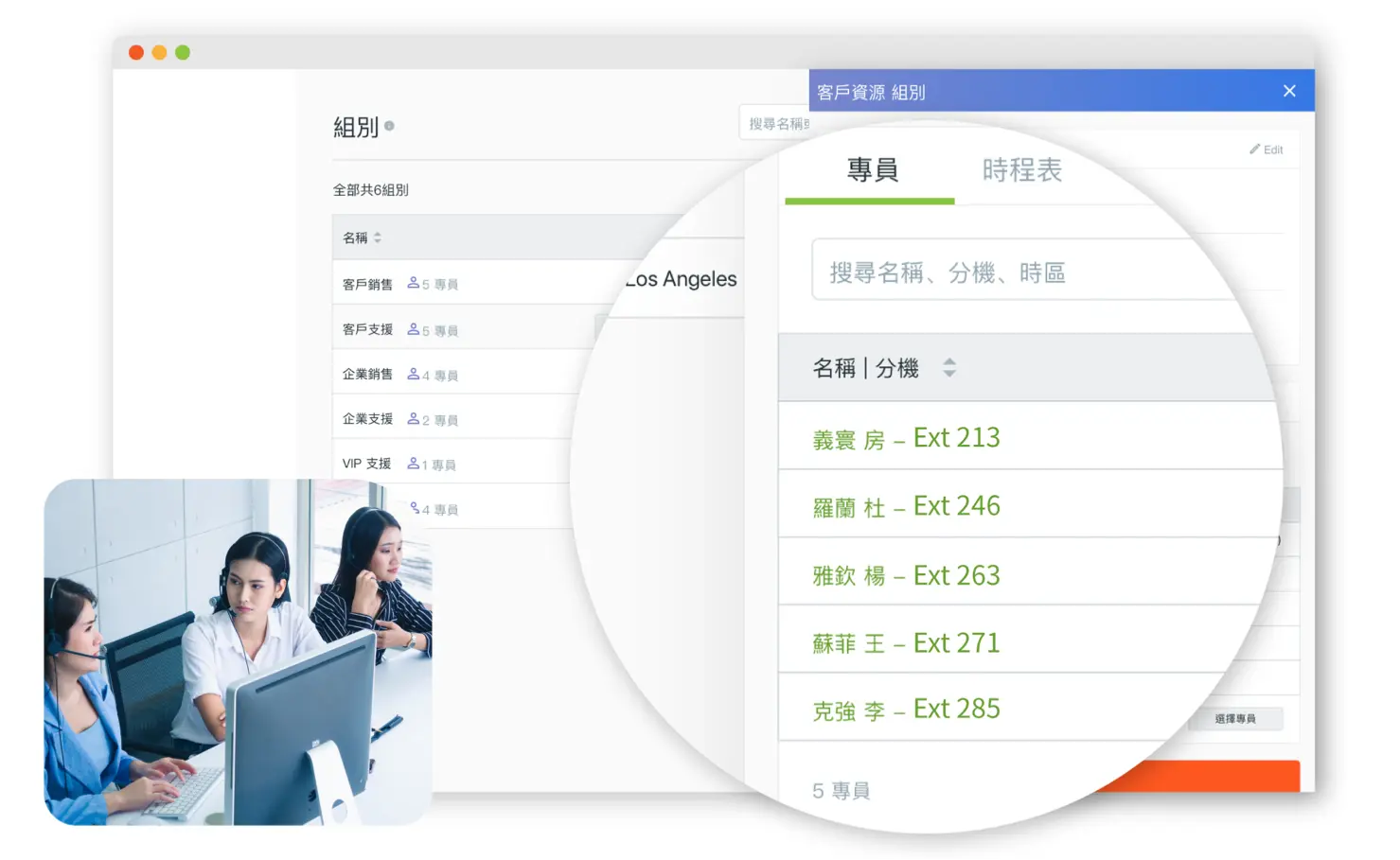Viewport: 1400px width, 860px height.
Task: Click the info icon beside 組別 heading
Action: 389,126
